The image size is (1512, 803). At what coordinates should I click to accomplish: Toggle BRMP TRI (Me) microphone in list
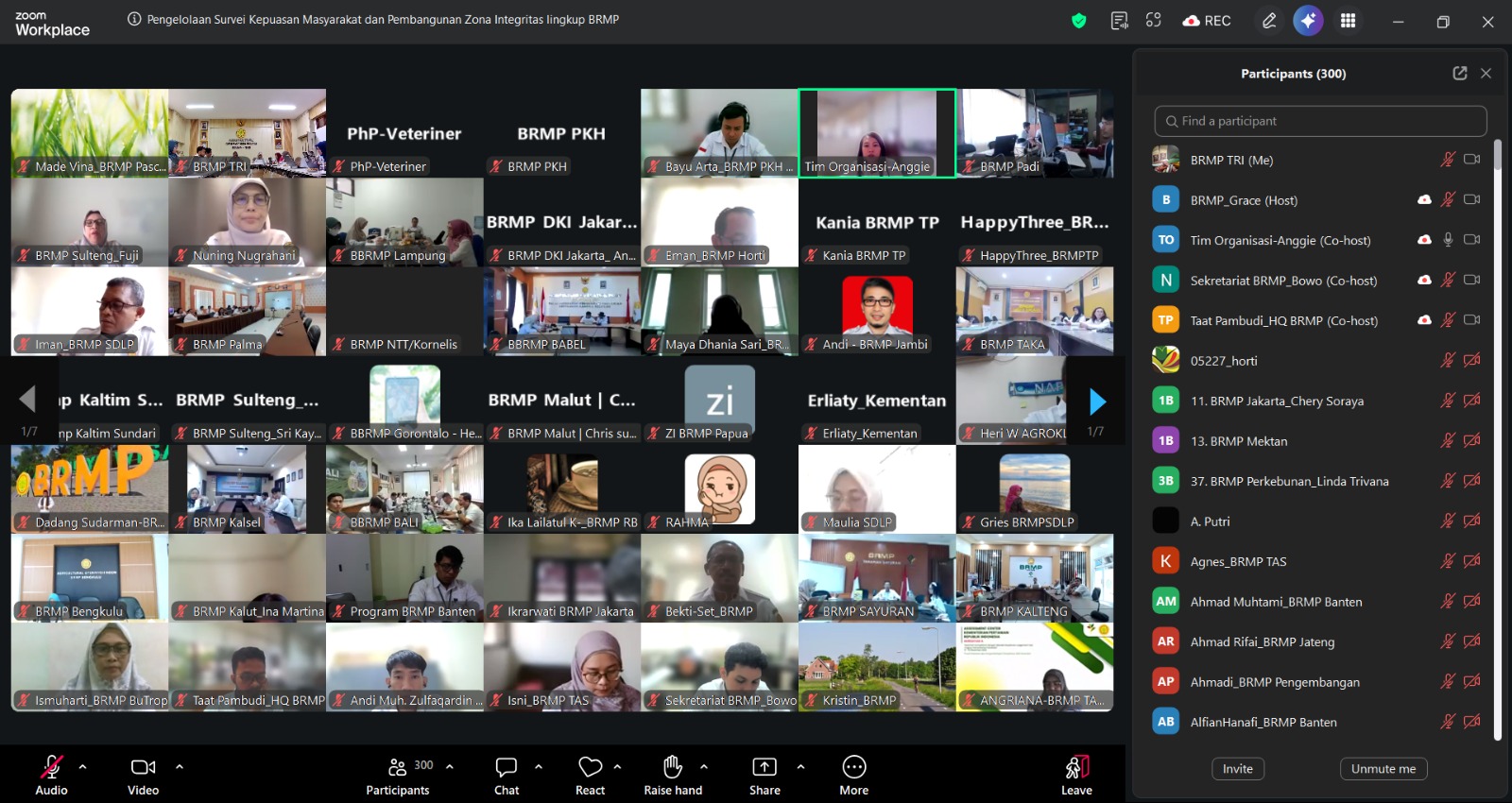tap(1447, 160)
